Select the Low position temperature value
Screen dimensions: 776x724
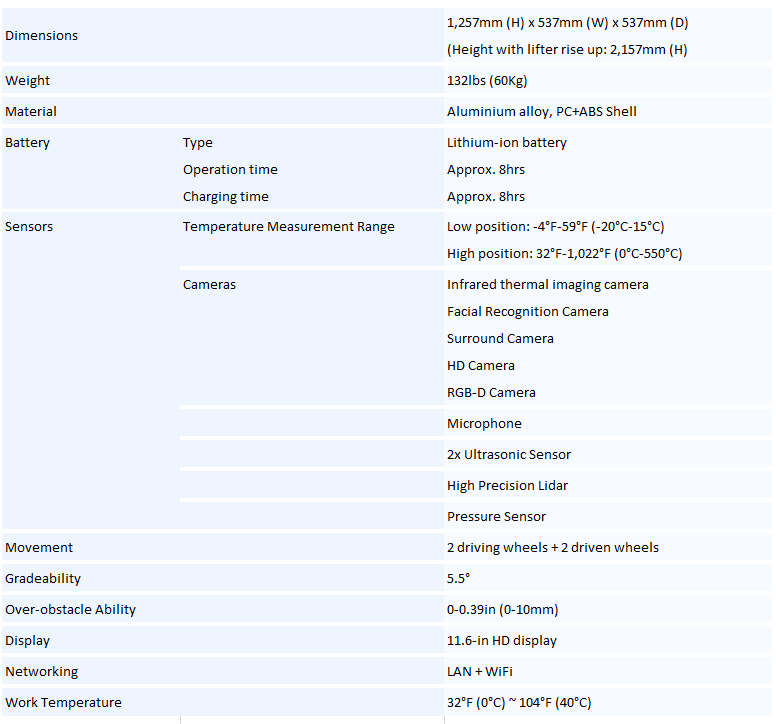pos(555,227)
